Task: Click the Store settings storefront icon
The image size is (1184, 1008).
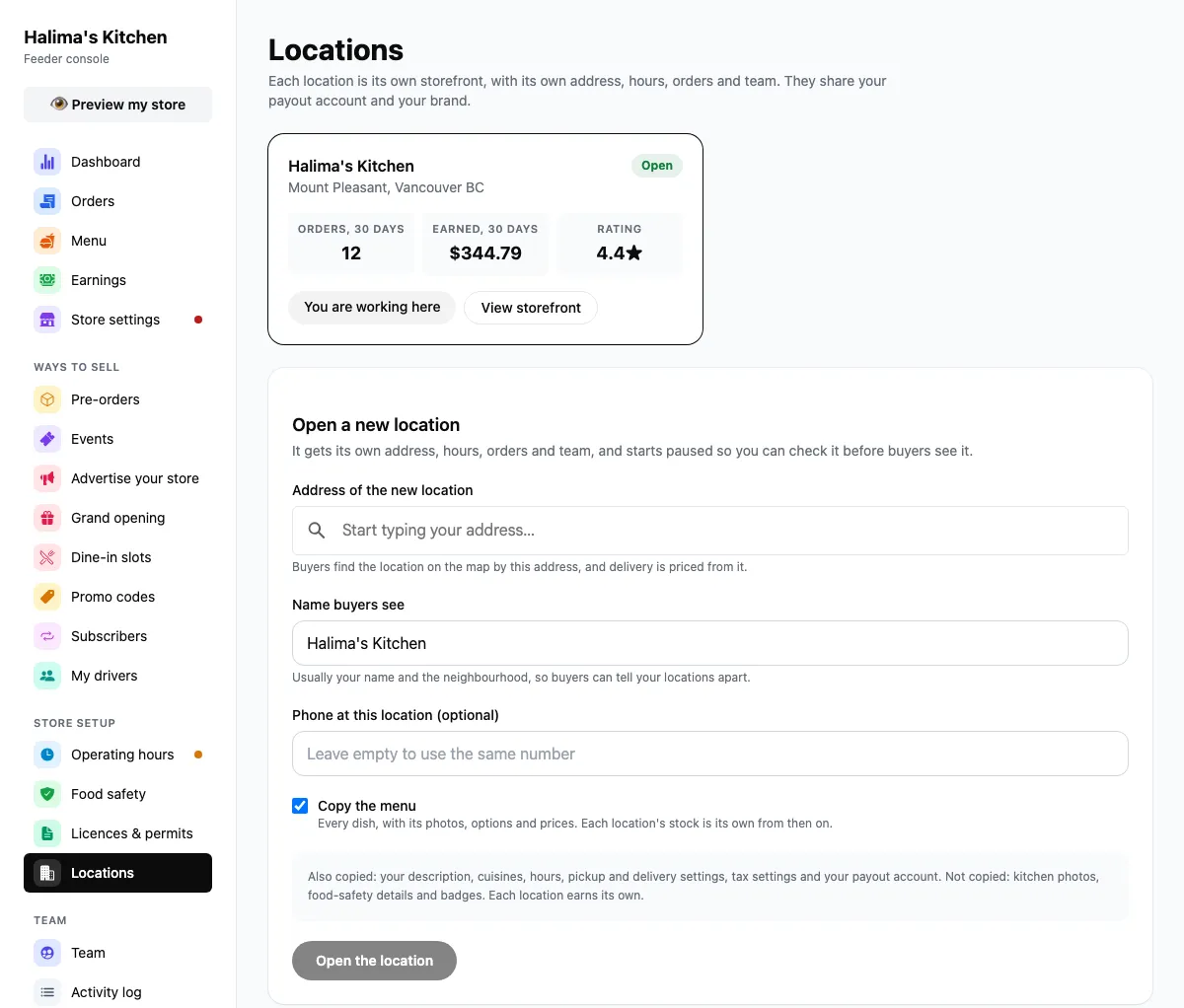Action: click(47, 320)
